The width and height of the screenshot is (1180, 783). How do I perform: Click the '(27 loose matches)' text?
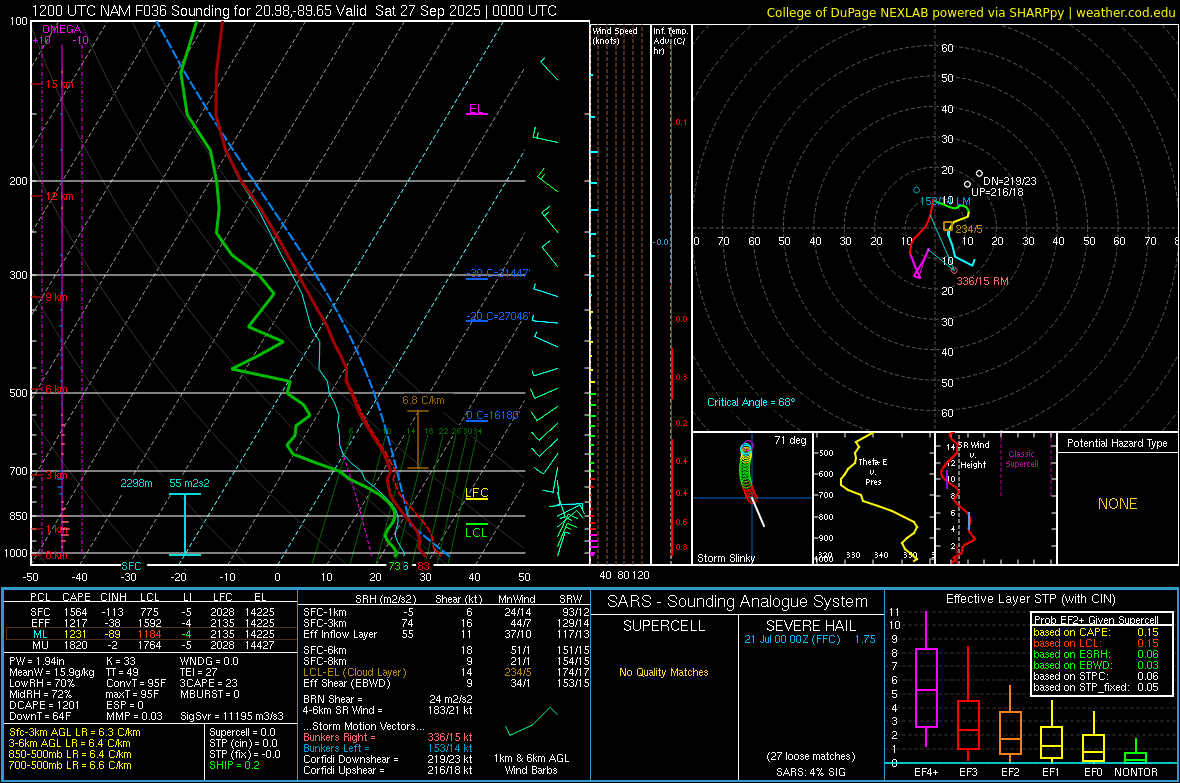click(810, 756)
